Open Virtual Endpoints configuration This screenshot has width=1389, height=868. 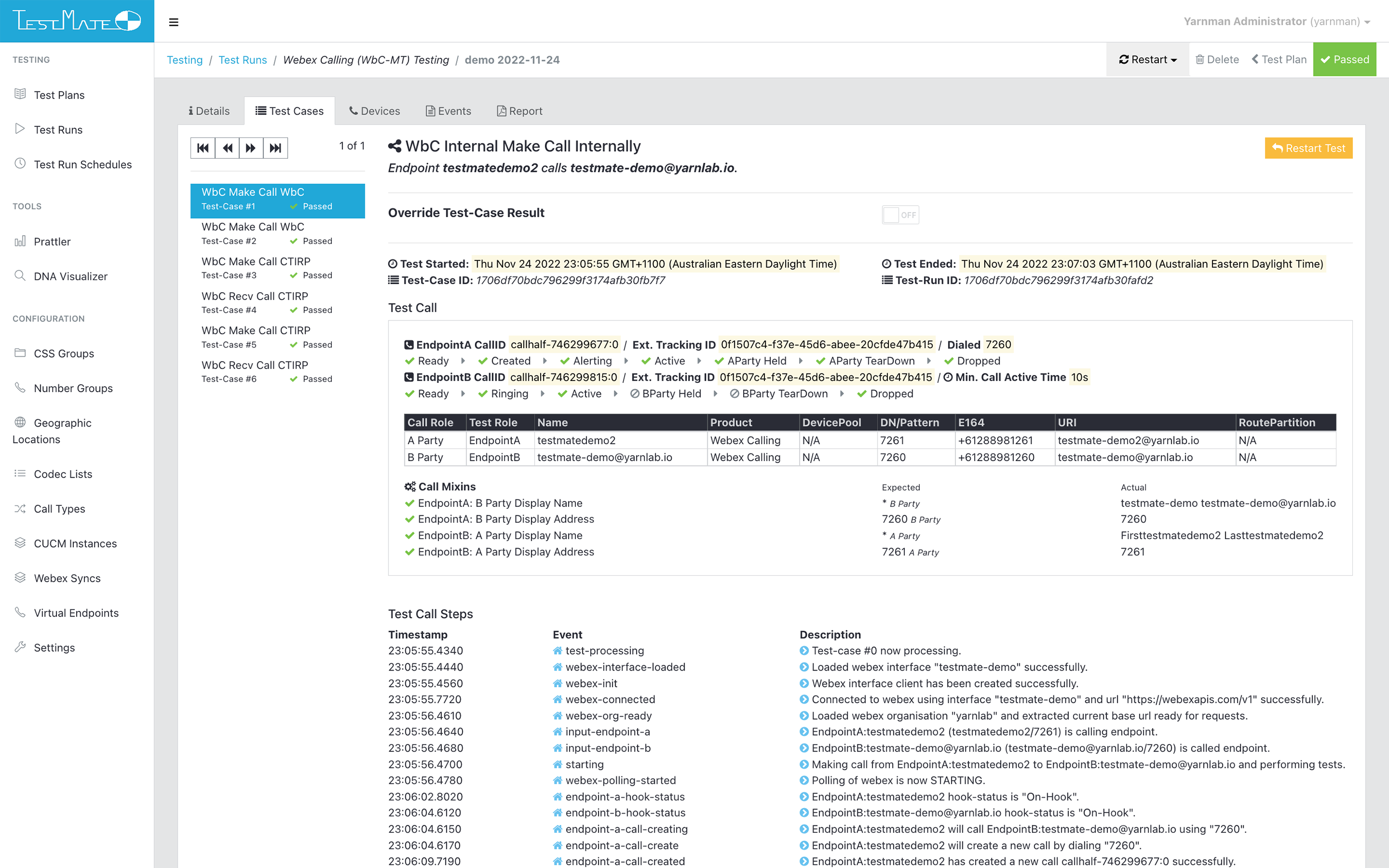[75, 613]
